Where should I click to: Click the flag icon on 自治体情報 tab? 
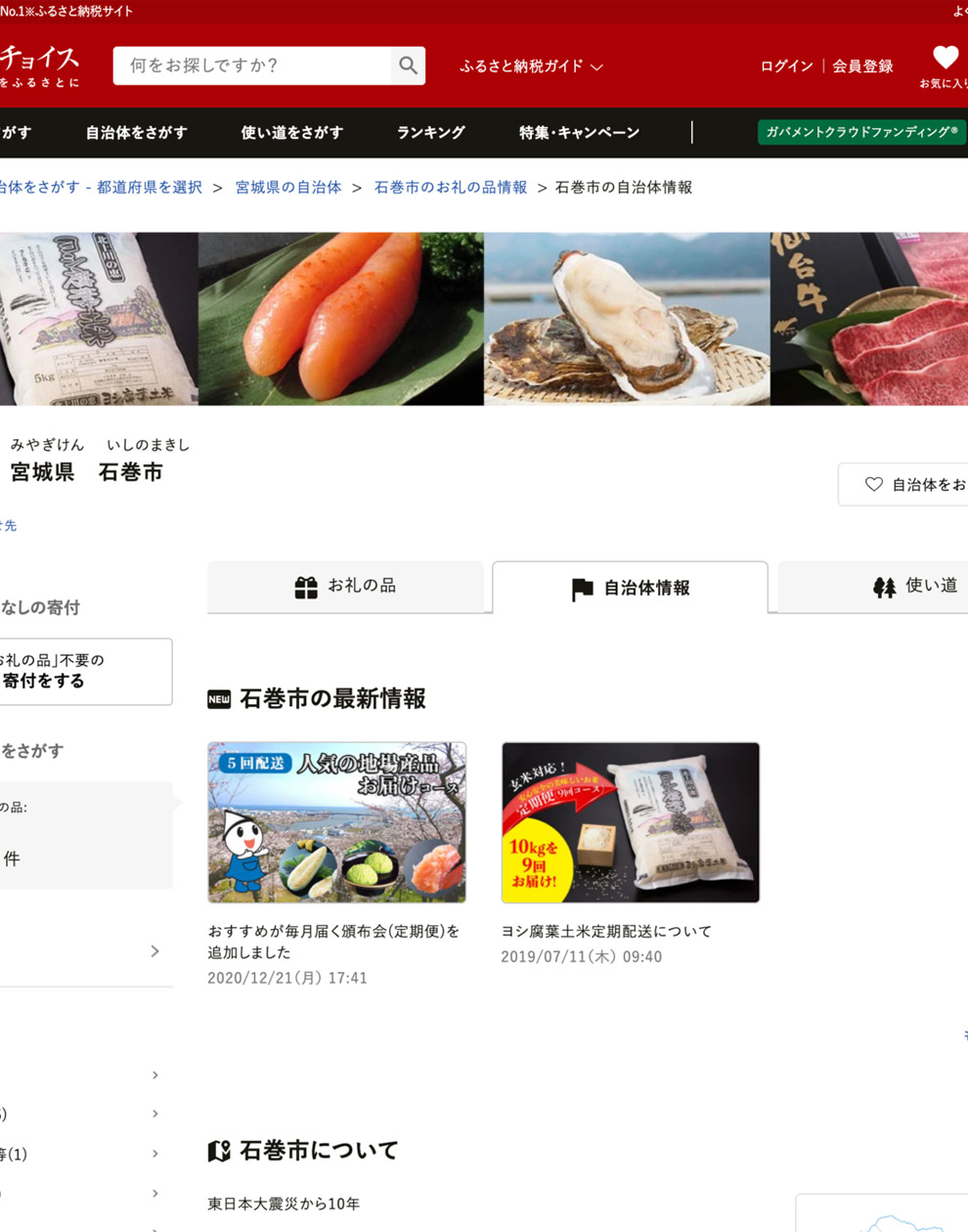(582, 589)
